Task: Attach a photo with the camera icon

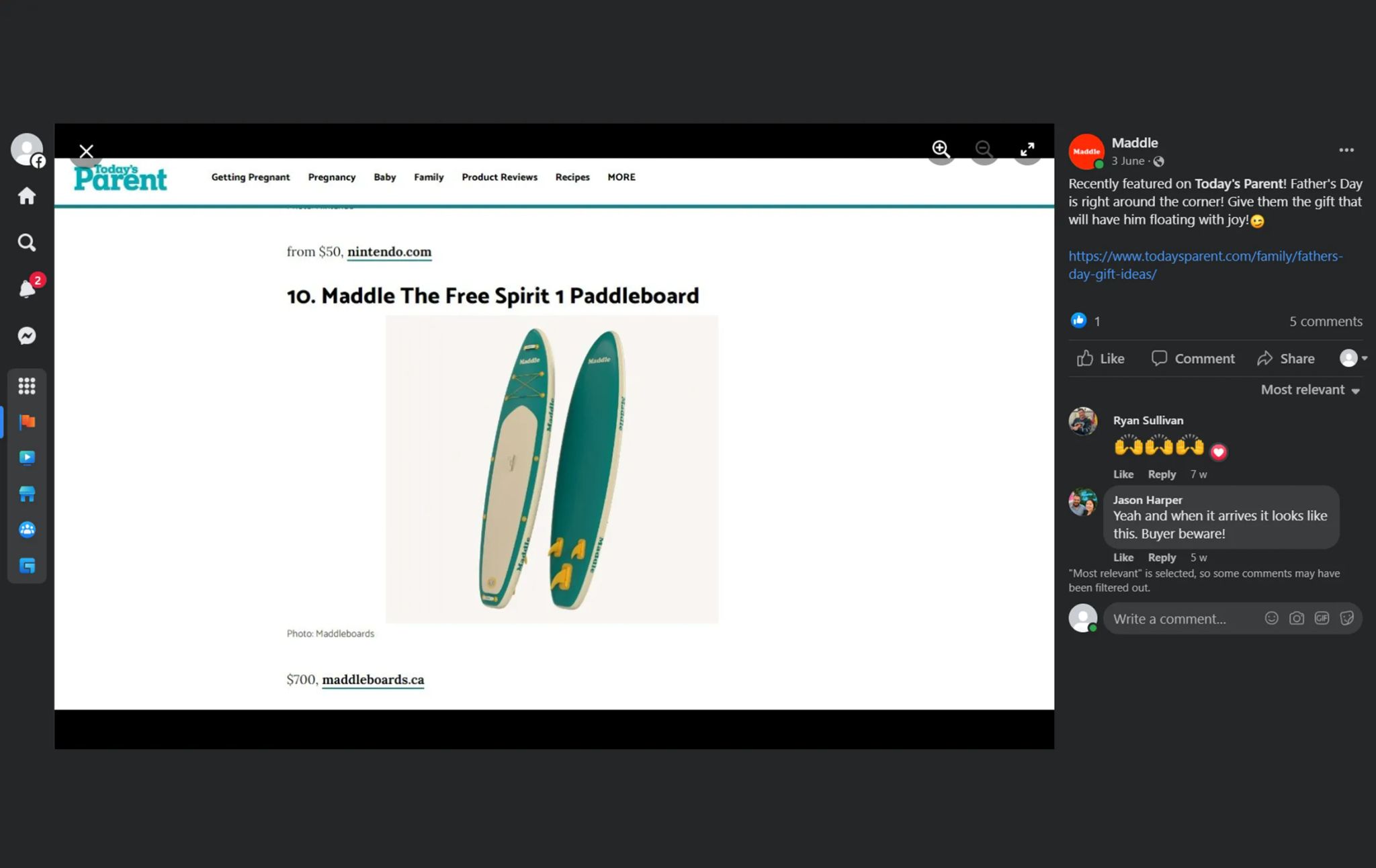Action: tap(1297, 617)
